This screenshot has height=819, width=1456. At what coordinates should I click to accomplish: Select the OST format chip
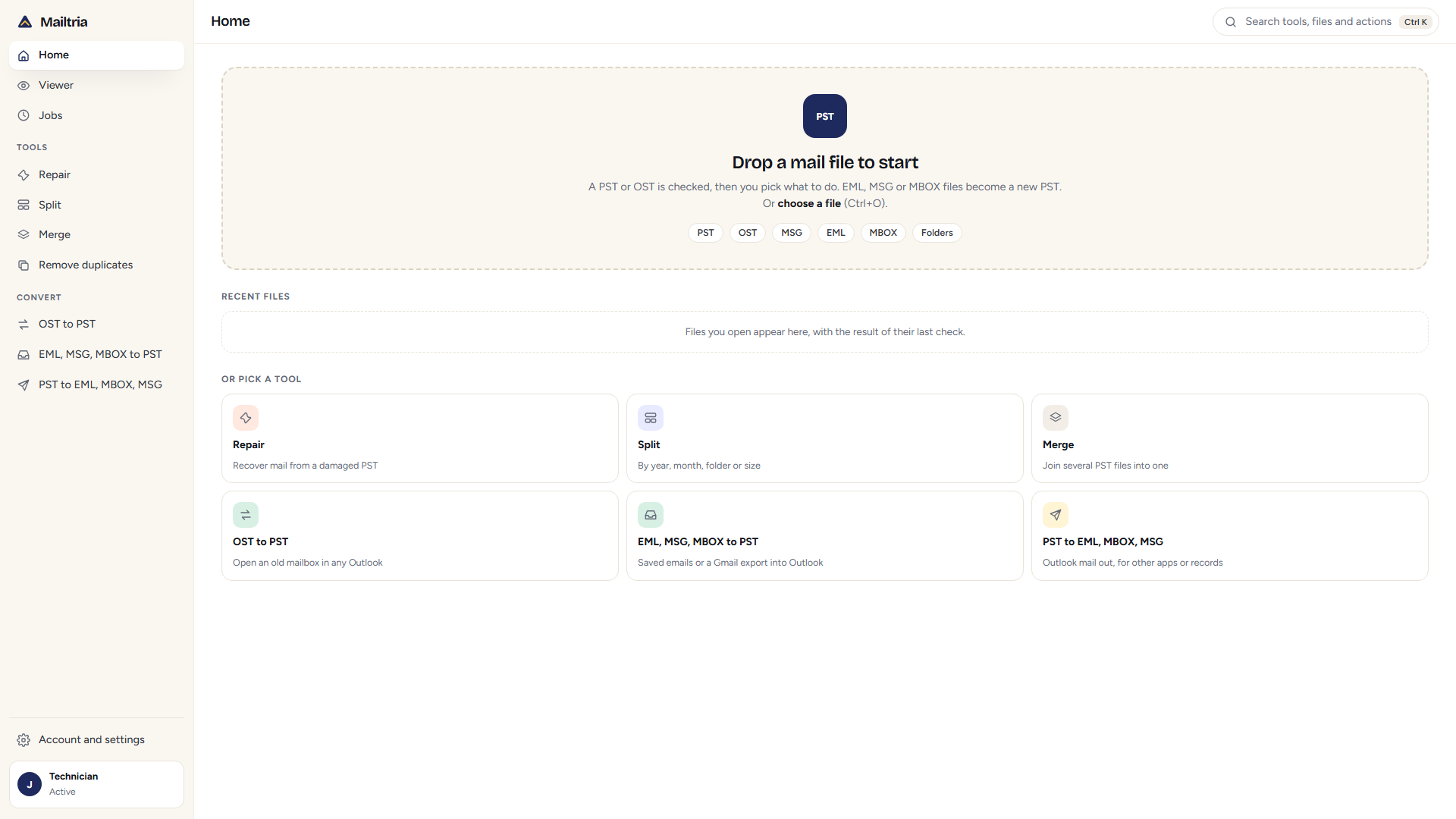tap(748, 233)
